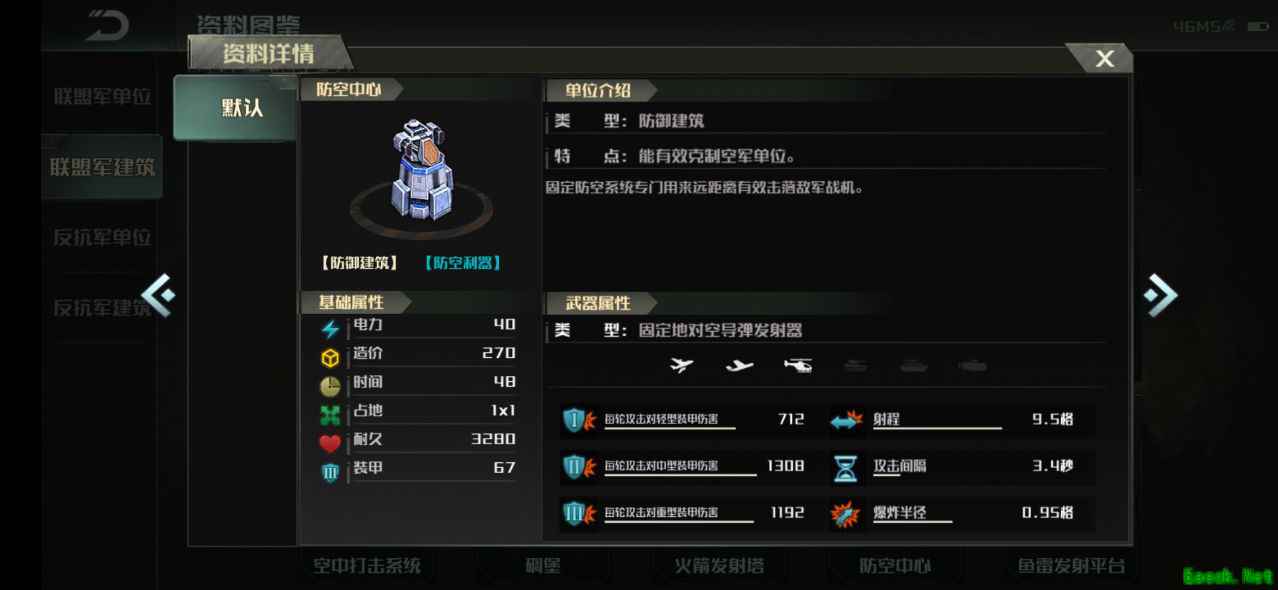Click the lightning bolt 电力 icon
Viewport: 1278px width, 590px height.
point(330,329)
